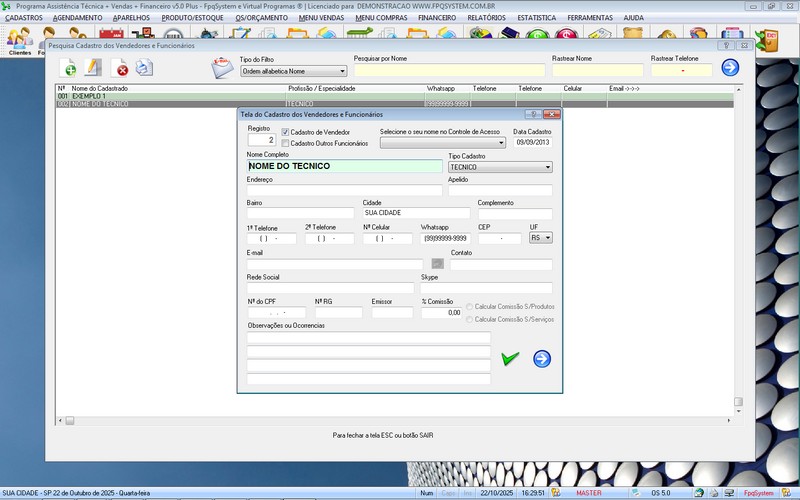Confirm registration with the green checkmark

510,358
